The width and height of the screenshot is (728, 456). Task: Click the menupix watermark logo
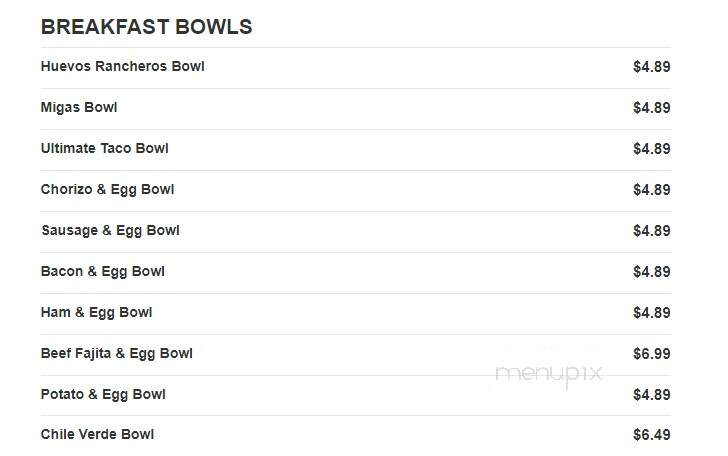tap(549, 374)
